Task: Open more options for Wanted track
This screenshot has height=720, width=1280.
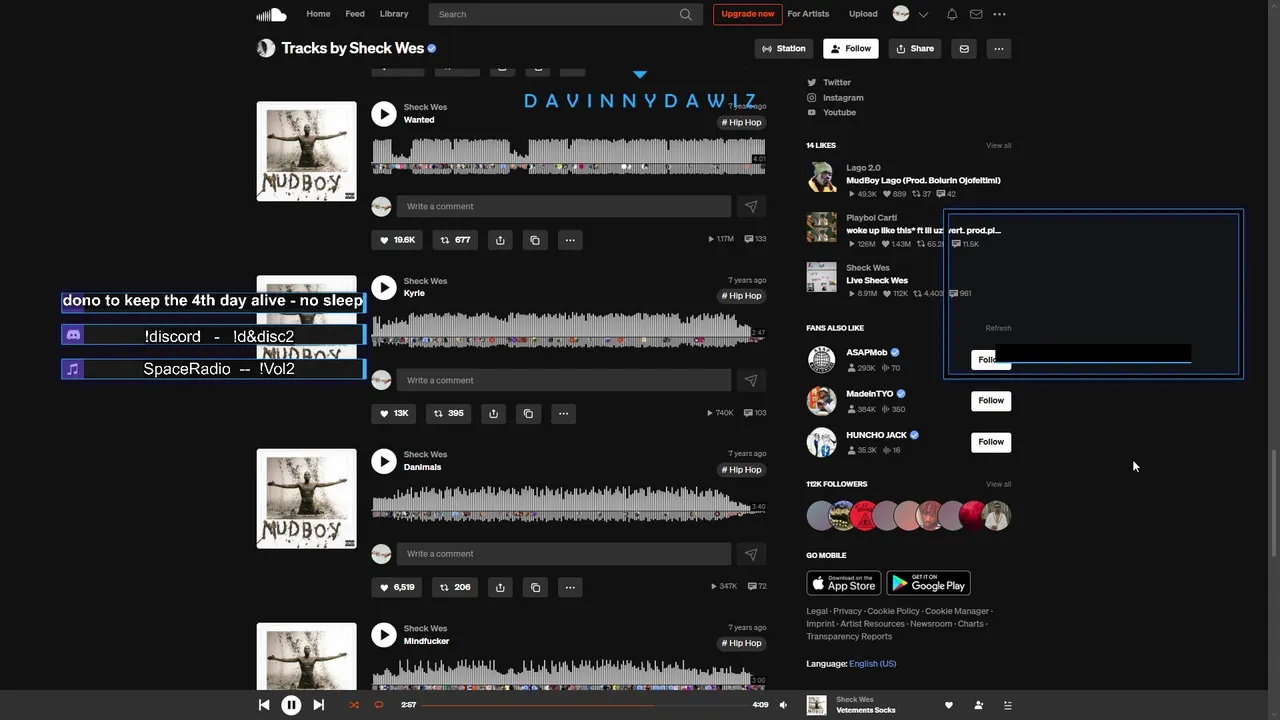Action: (x=570, y=240)
